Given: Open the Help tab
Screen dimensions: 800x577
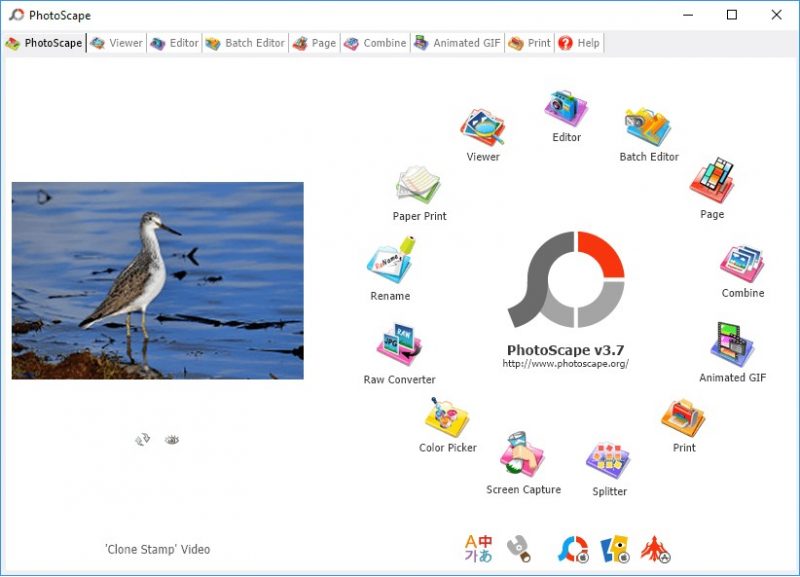Looking at the screenshot, I should coord(579,43).
